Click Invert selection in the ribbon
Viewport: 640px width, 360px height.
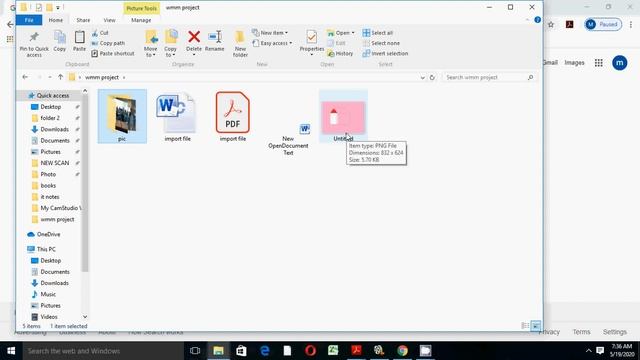pyautogui.click(x=385, y=53)
